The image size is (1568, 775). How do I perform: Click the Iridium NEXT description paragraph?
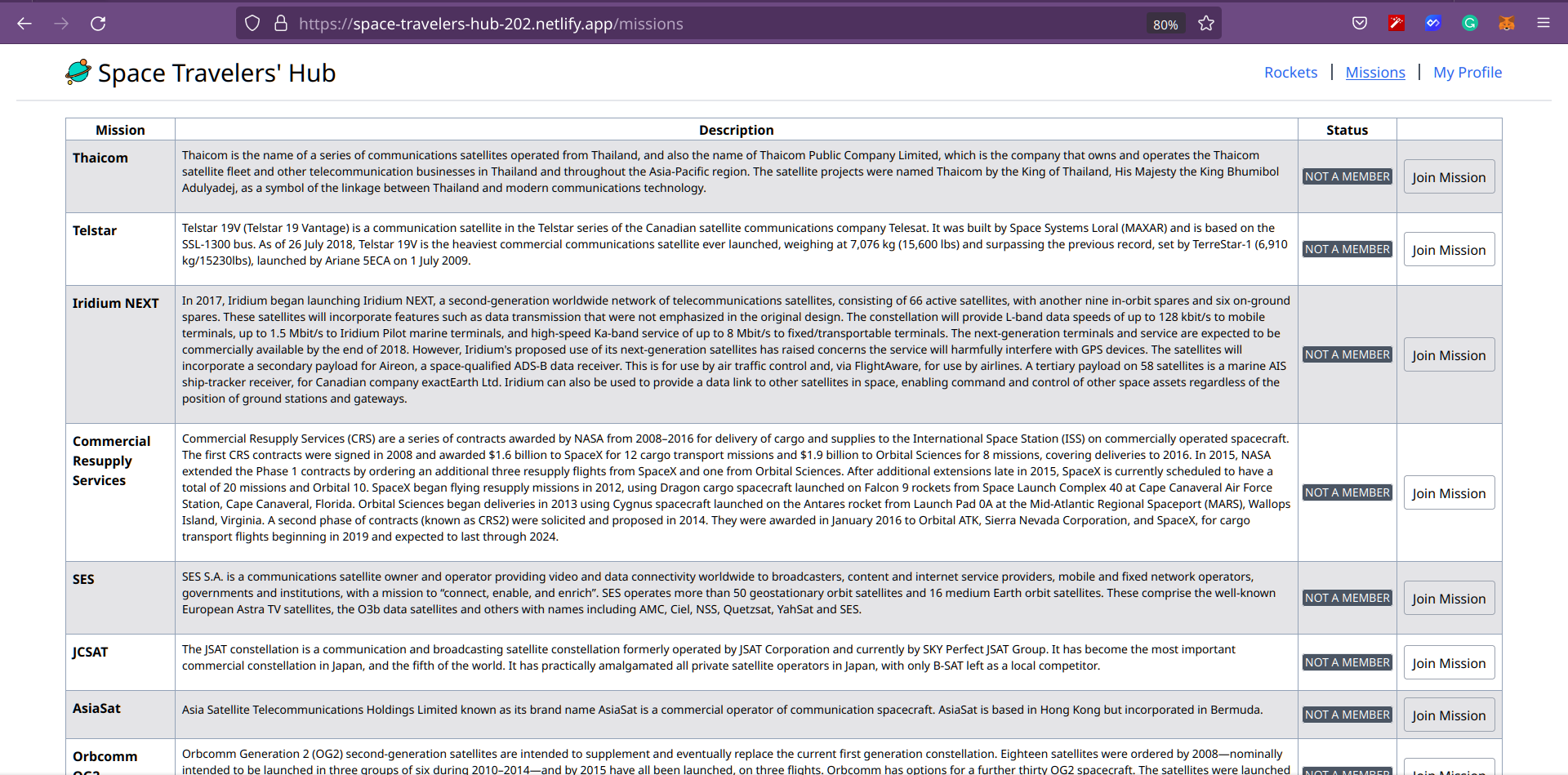tap(736, 350)
